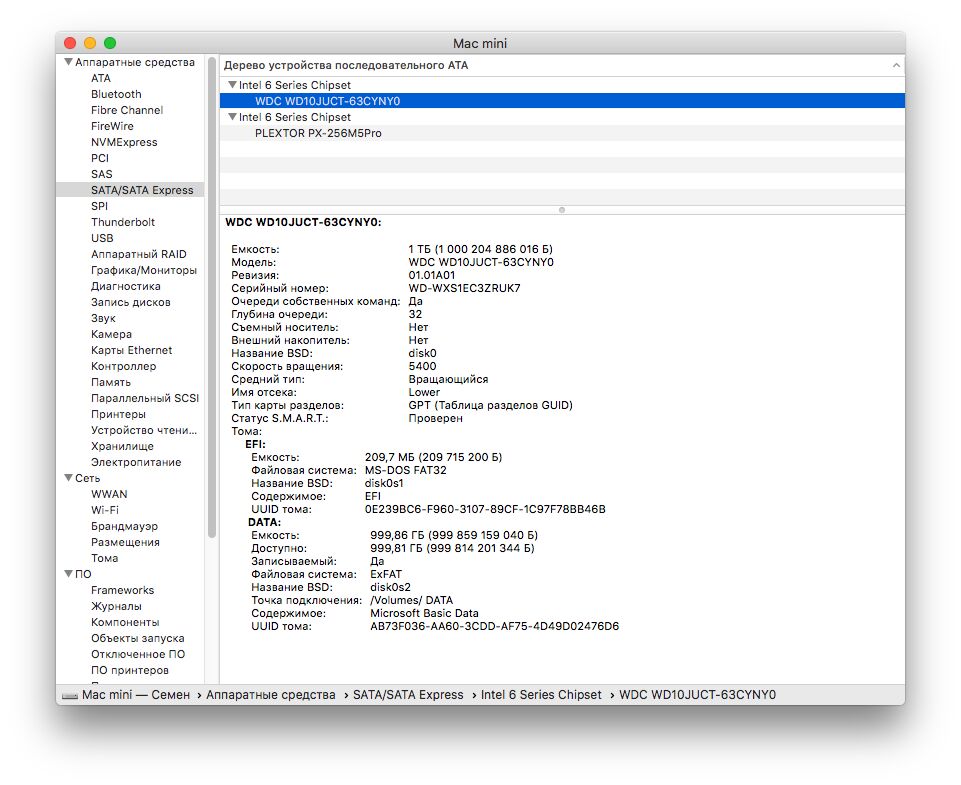Select Тома under Сеть
961x785 pixels.
[x=105, y=558]
